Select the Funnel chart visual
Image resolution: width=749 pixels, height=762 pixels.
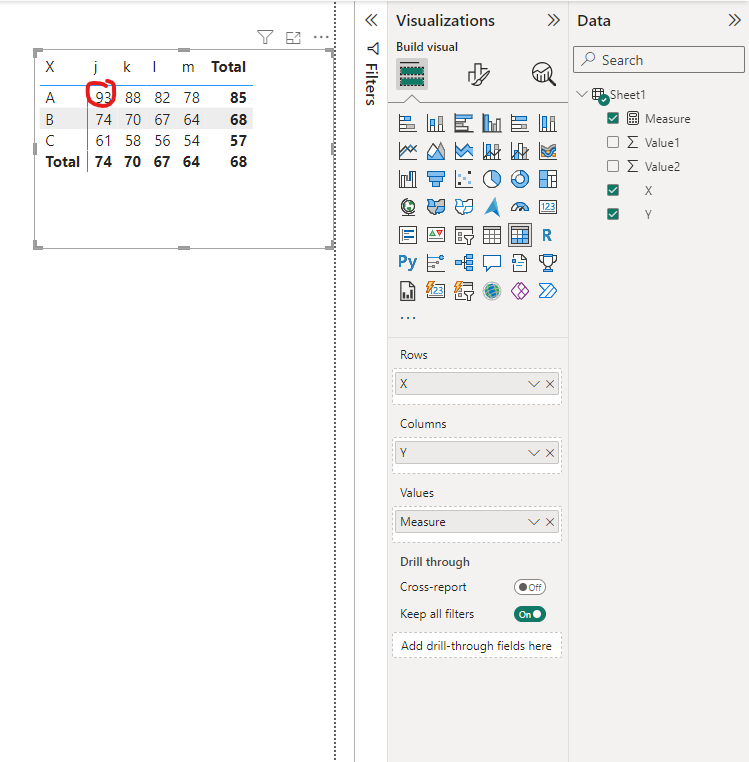(x=435, y=179)
